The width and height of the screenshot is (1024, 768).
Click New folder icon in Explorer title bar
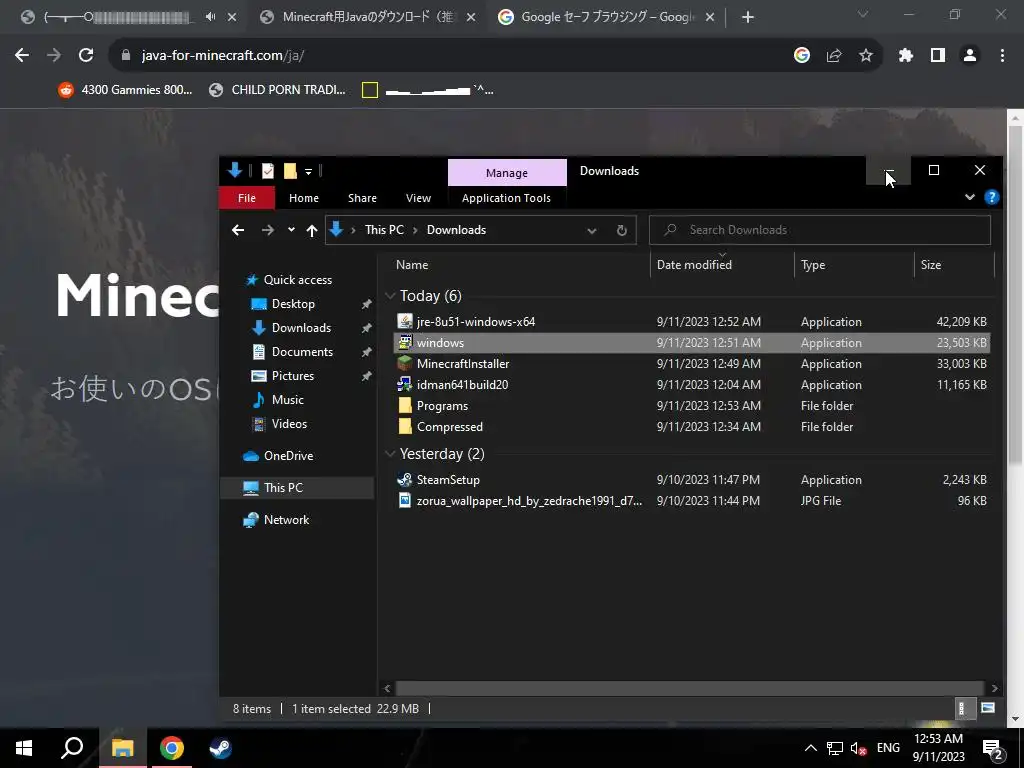[x=291, y=171]
